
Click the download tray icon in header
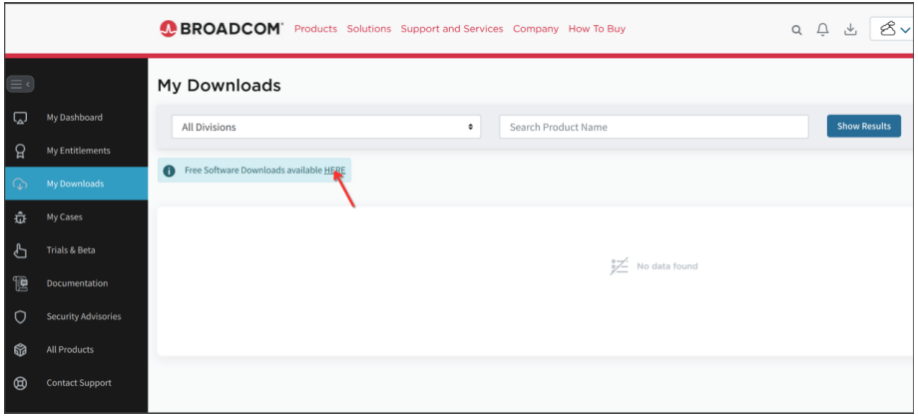click(x=850, y=29)
